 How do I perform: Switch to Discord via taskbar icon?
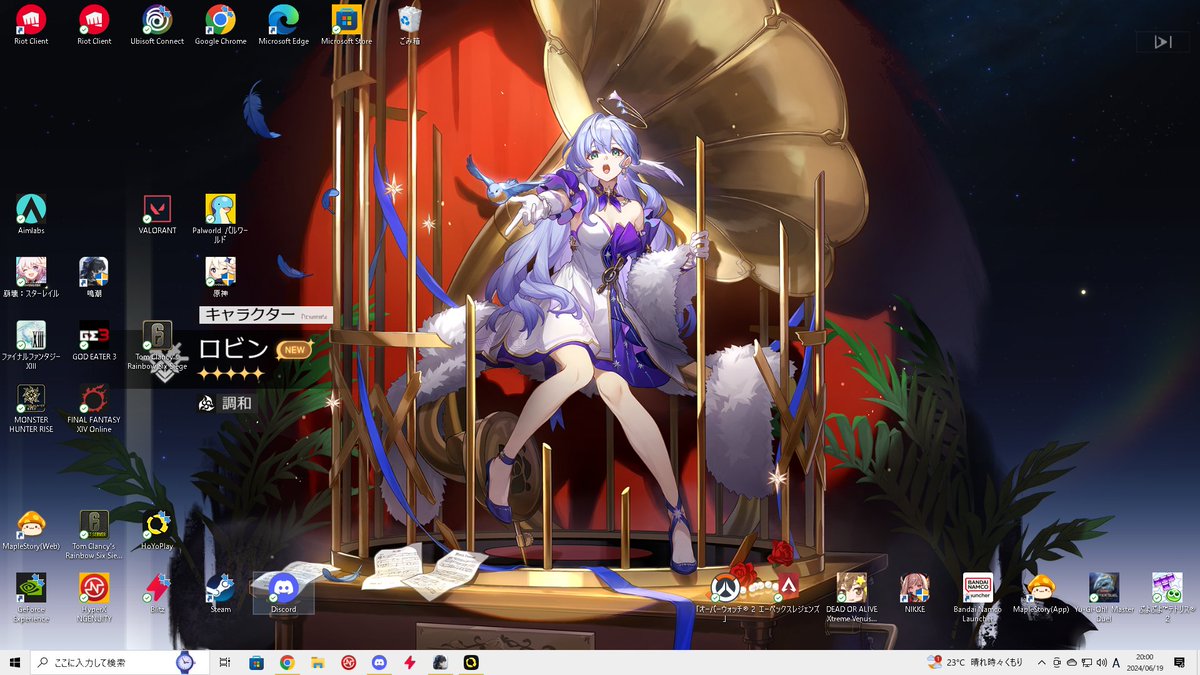379,662
